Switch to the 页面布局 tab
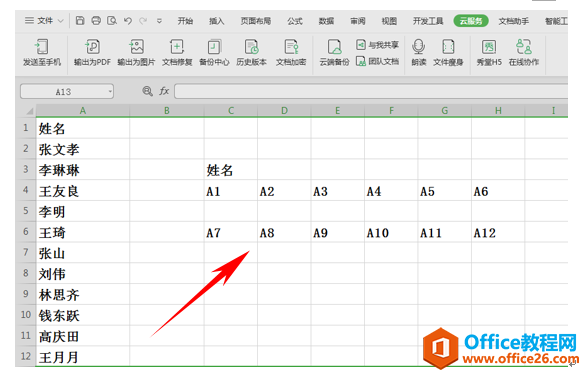The height and width of the screenshot is (376, 586). click(x=256, y=21)
